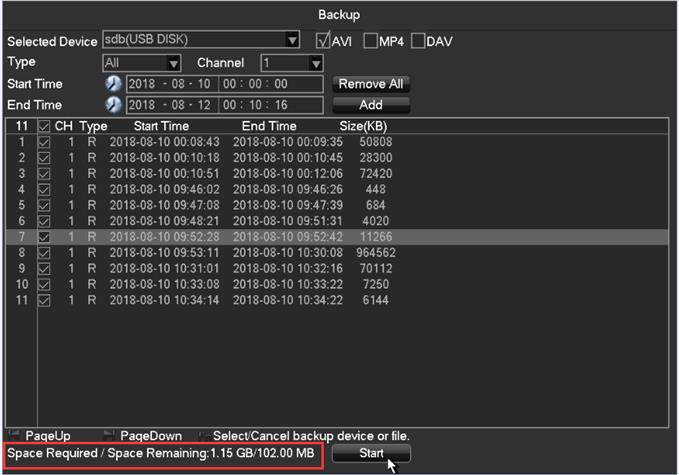Viewport: 679px width, 475px height.
Task: Toggle the select-all checkbox in list header
Action: [x=43, y=127]
